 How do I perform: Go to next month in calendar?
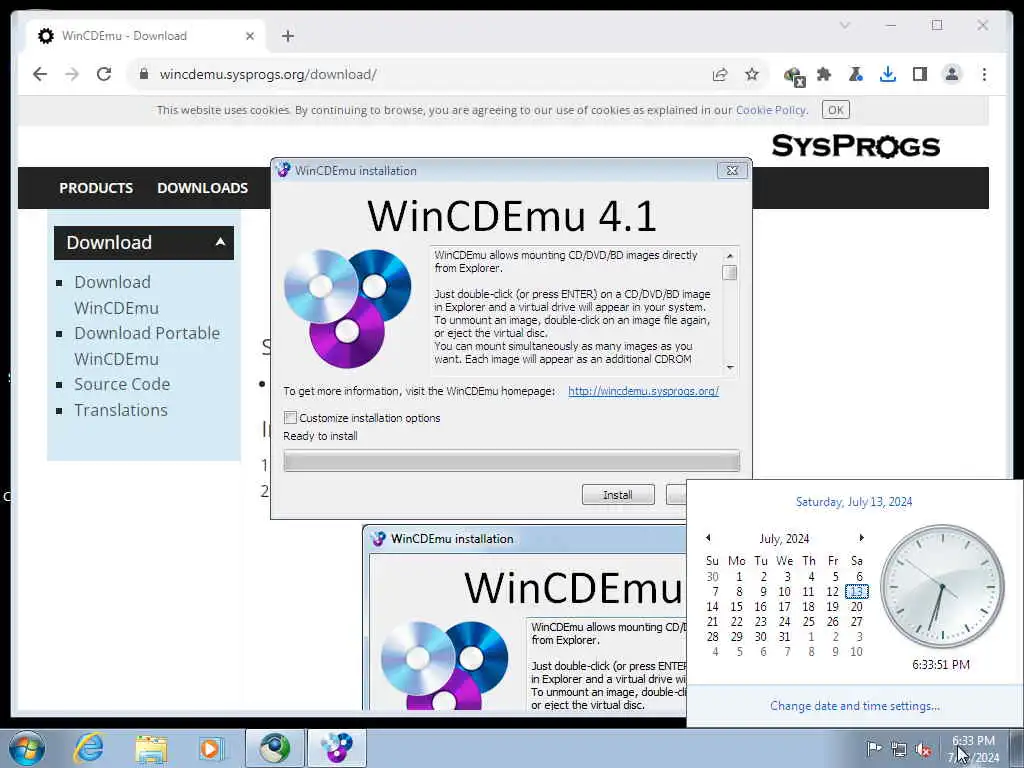(x=861, y=538)
